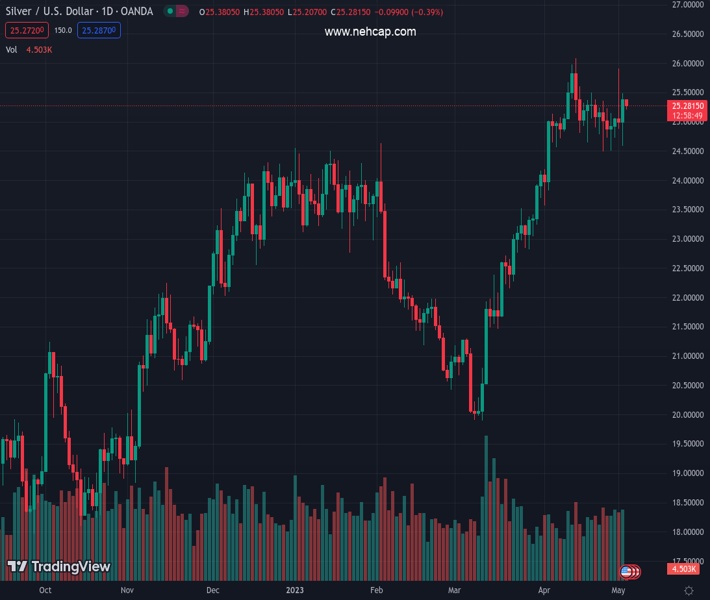Click the 20.00000 price axis level

tap(688, 415)
